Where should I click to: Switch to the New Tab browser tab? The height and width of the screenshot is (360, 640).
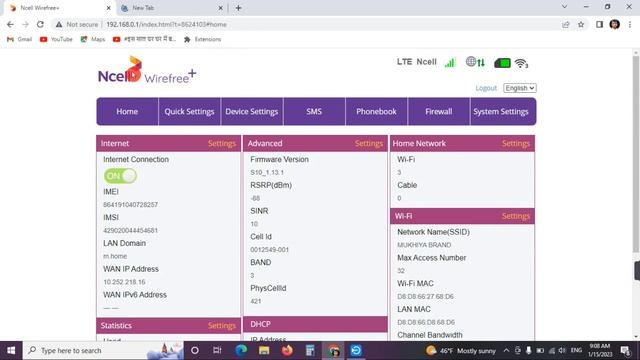(171, 8)
